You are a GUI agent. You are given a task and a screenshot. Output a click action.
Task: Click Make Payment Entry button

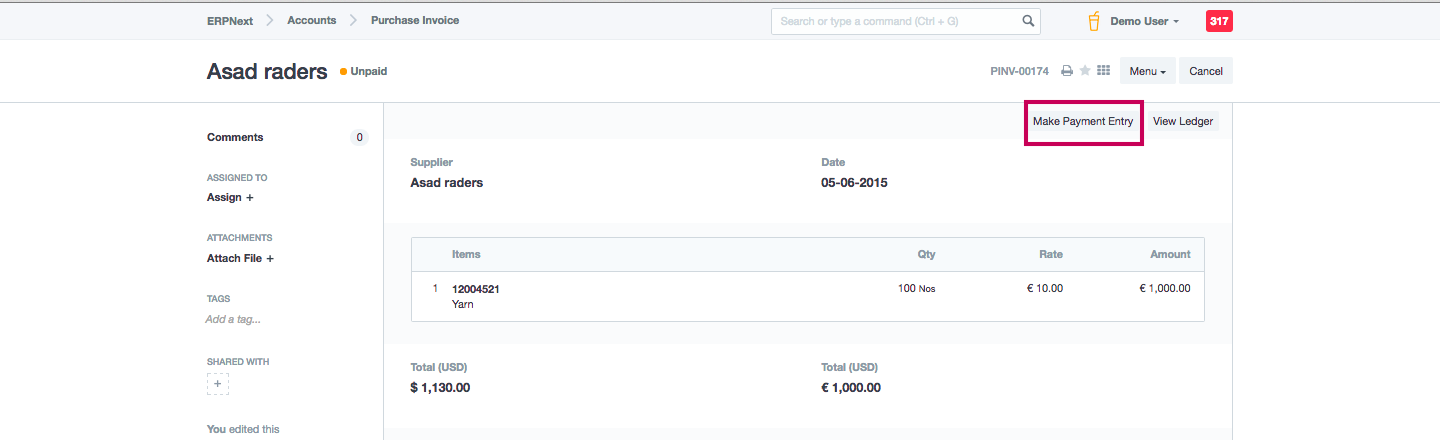(1083, 121)
